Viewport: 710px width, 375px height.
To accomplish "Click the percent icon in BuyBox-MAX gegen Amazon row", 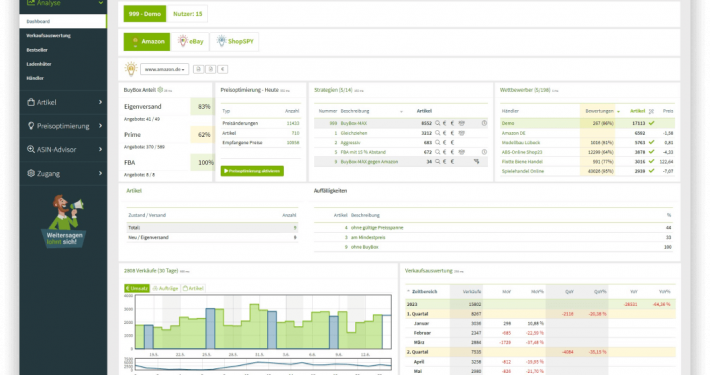I will 476,161.
